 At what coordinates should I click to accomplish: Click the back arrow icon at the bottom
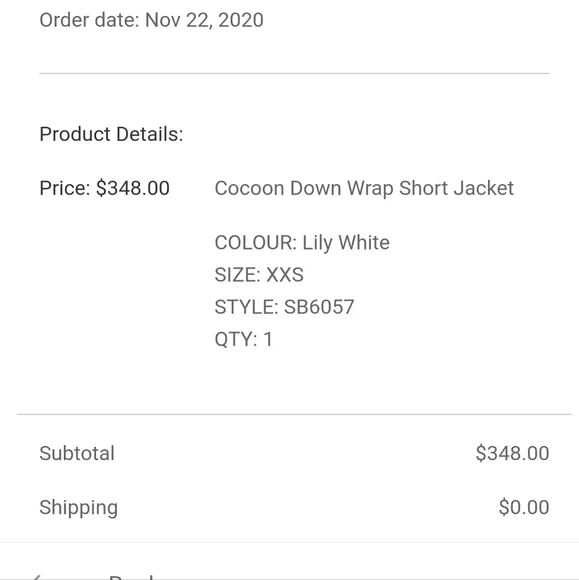point(36,577)
